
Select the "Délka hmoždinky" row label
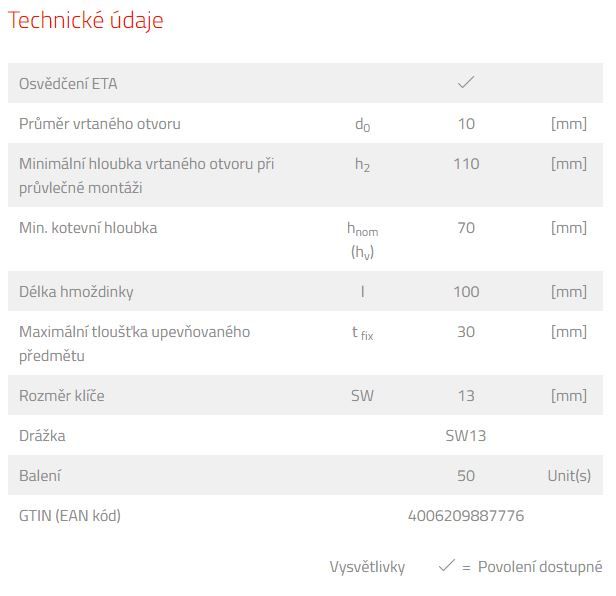[x=76, y=292]
